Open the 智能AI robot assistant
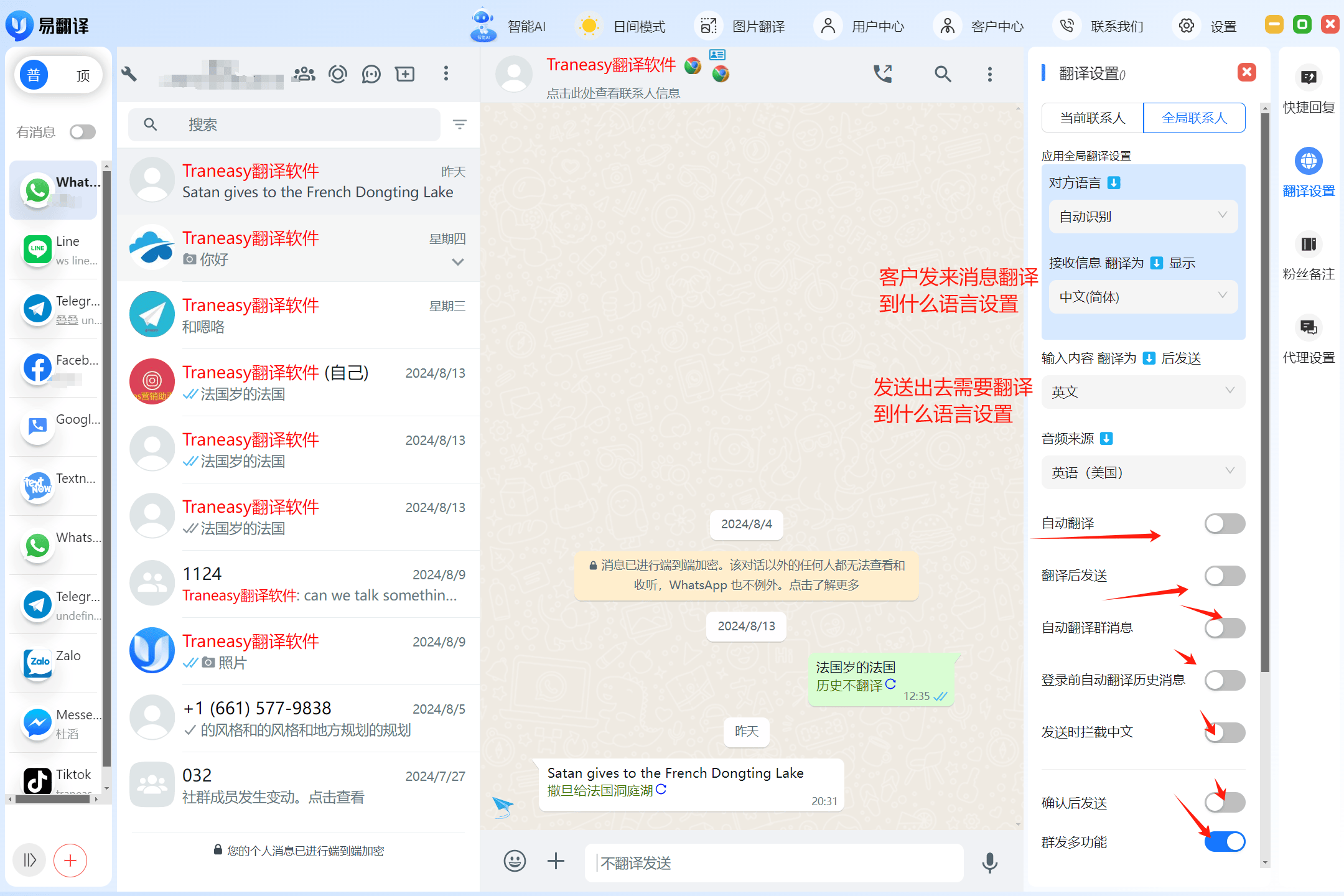Image resolution: width=1344 pixels, height=896 pixels. click(483, 25)
